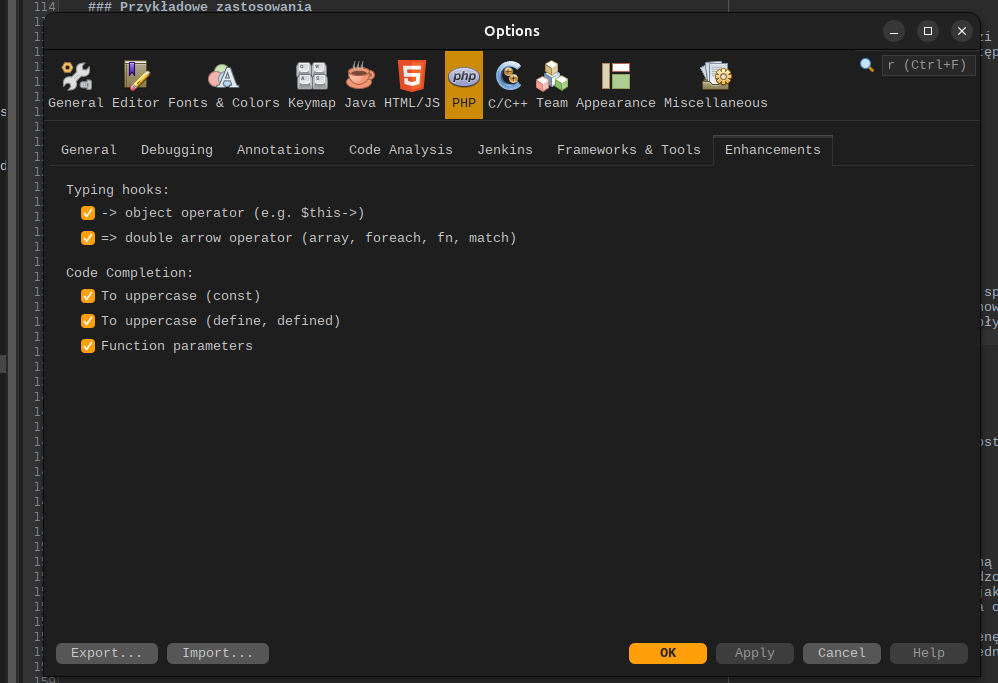Screen dimensions: 998x683
Task: Uncheck To uppercase (const) option
Action: tap(88, 296)
